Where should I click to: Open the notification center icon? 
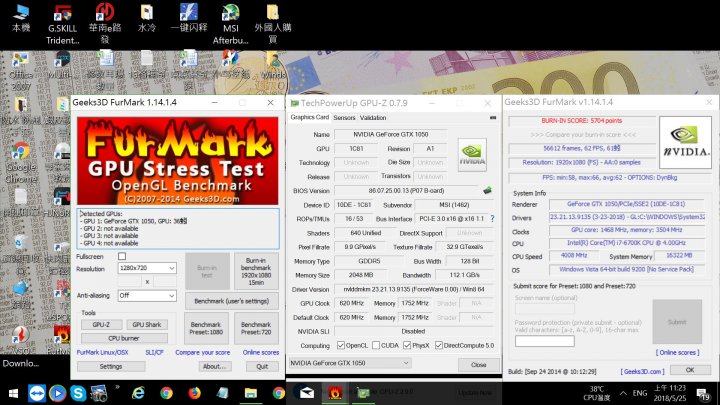(703, 394)
